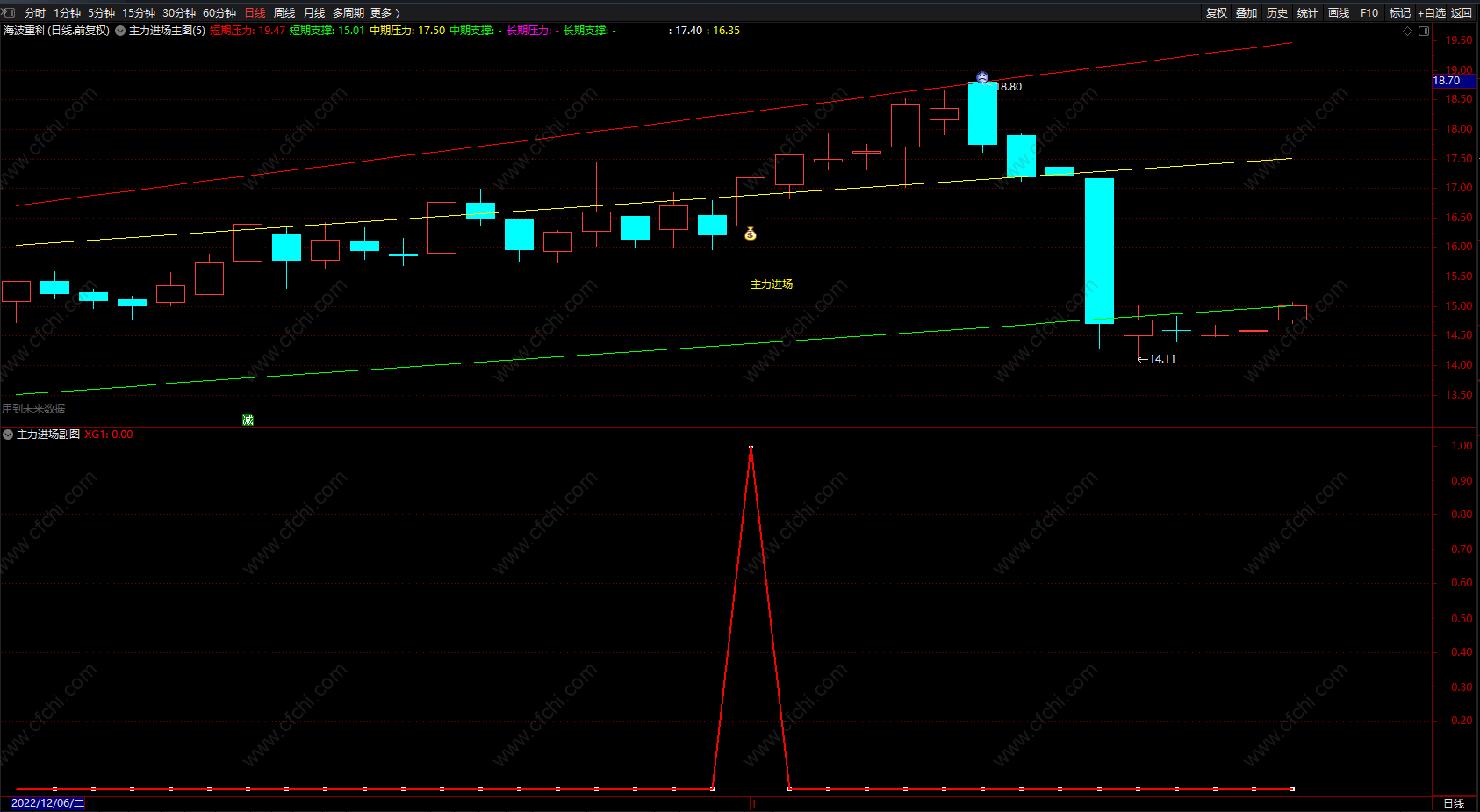Image resolution: width=1480 pixels, height=812 pixels.
Task: Click the 18.70 current price tag
Action: click(x=1453, y=81)
